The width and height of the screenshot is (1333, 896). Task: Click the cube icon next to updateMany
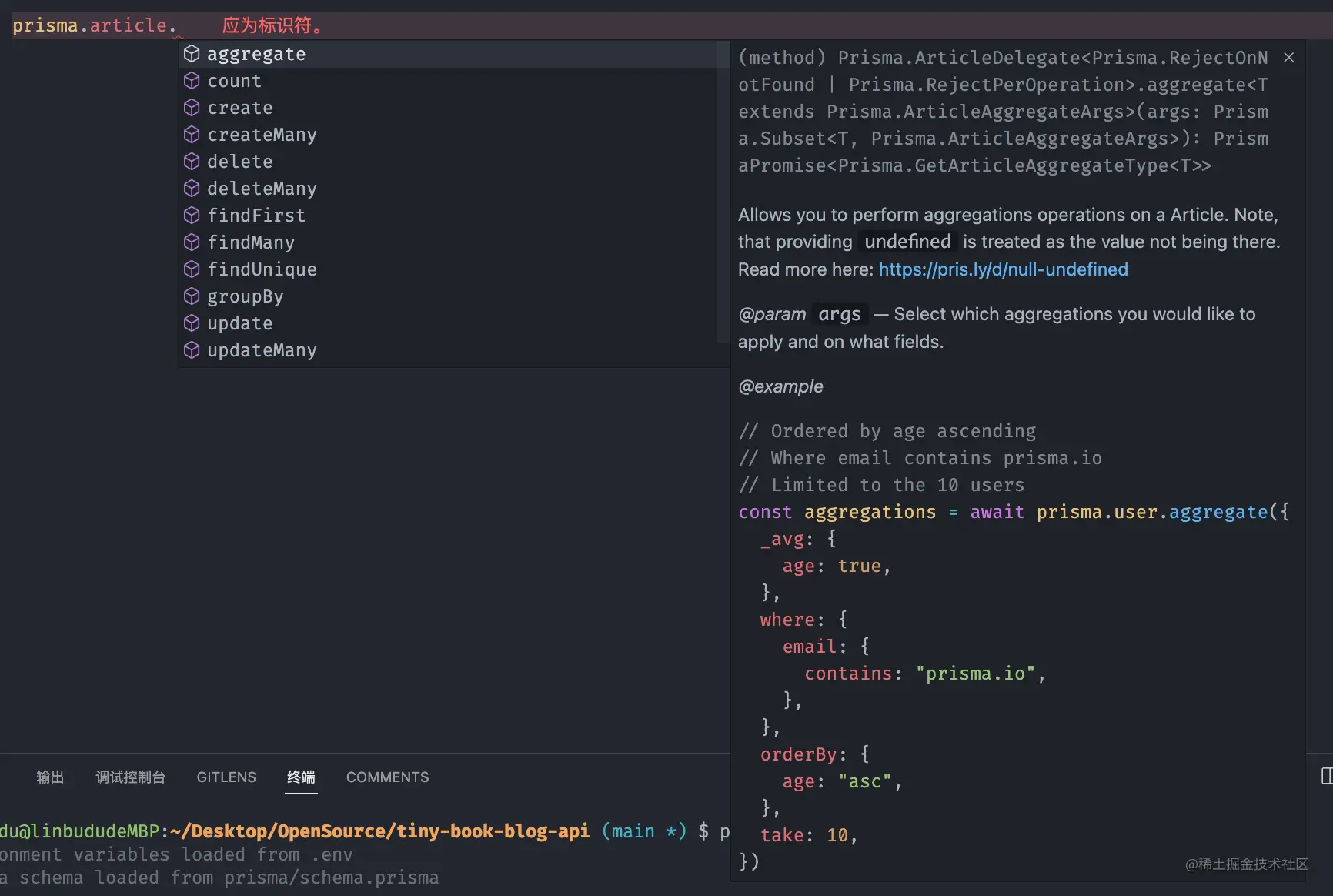pyautogui.click(x=192, y=350)
